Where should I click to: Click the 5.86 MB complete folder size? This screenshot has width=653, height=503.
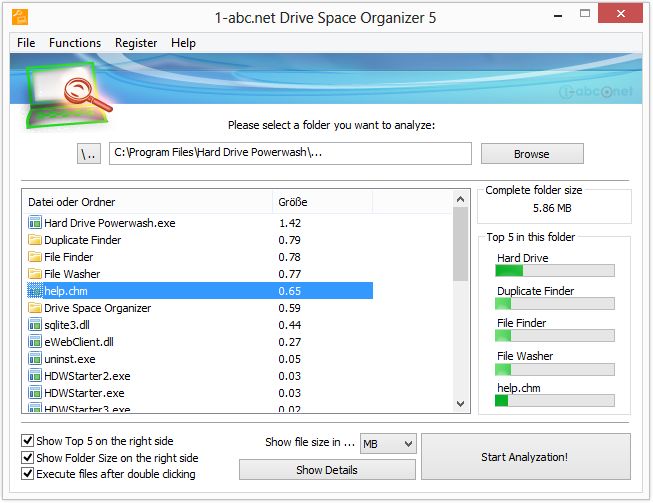tap(552, 208)
